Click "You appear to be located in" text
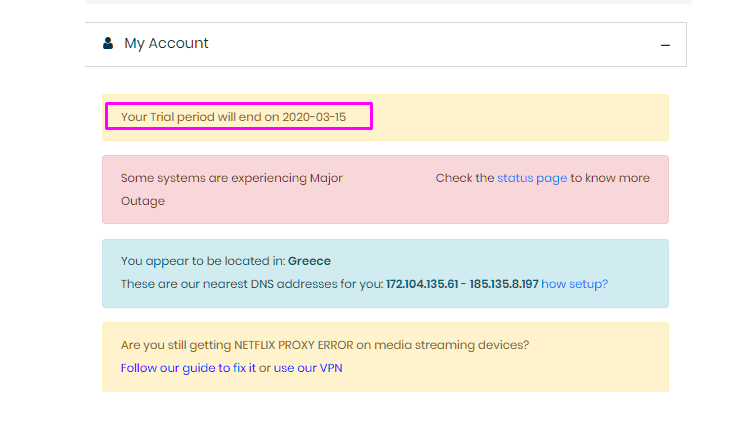 (203, 261)
